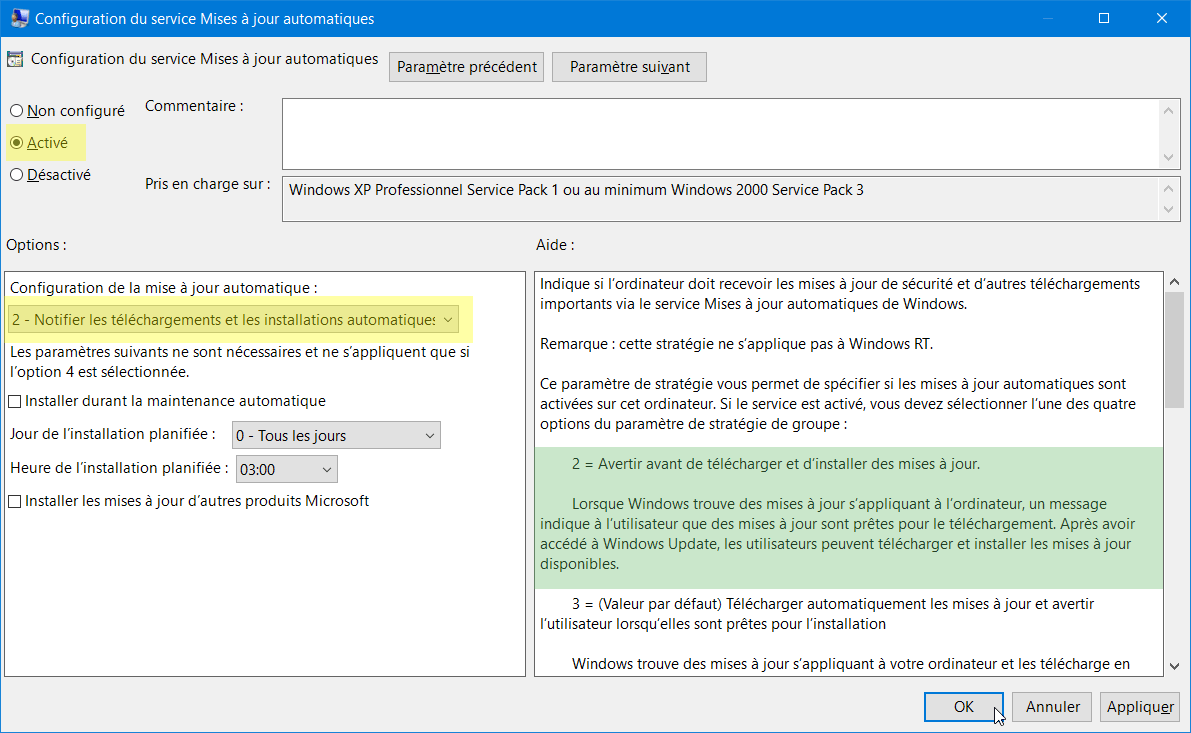
Task: Open the 'Configuration de la mise à jour automatique' dropdown
Action: click(x=232, y=320)
